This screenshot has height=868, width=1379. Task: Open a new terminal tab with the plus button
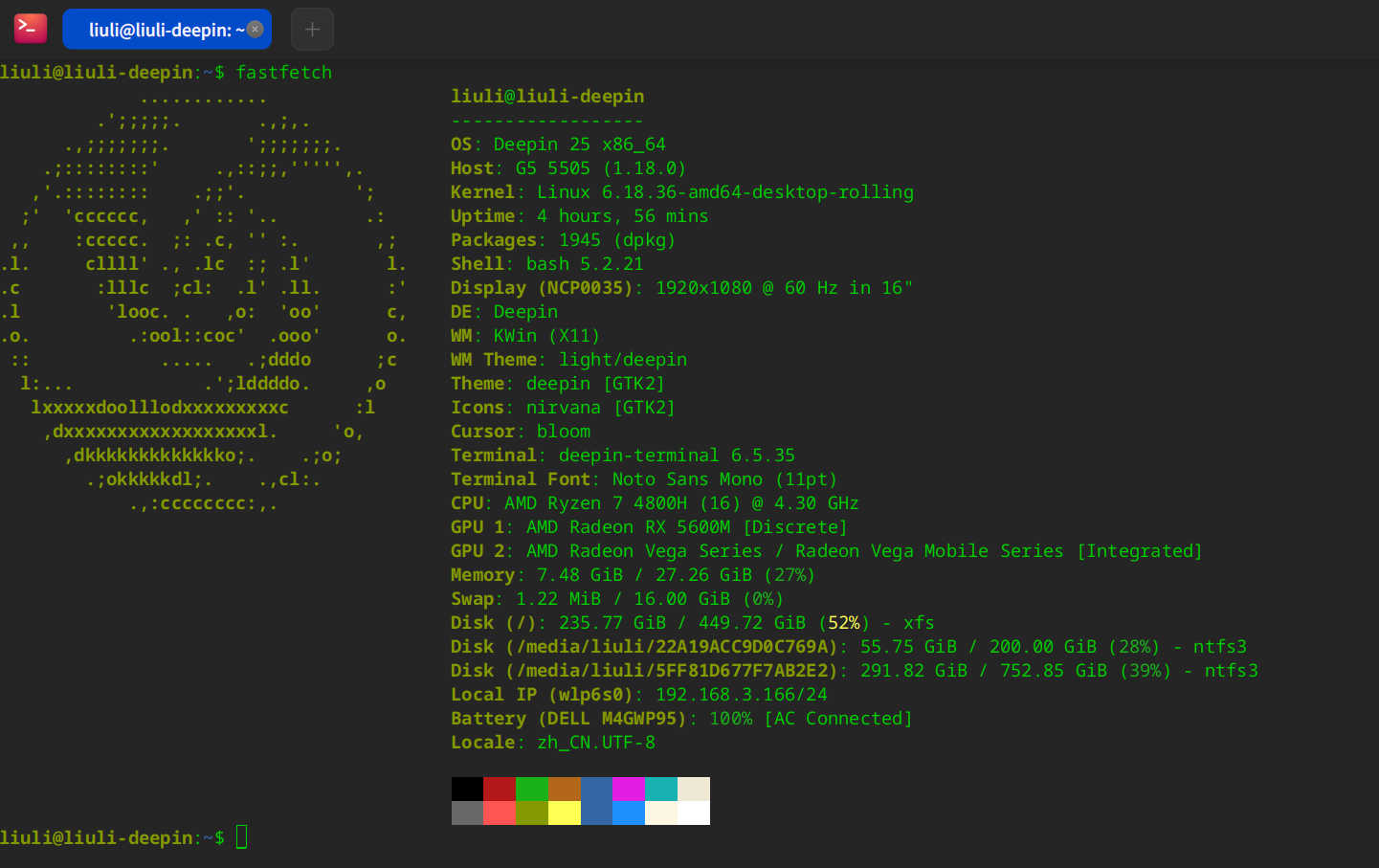pyautogui.click(x=312, y=29)
